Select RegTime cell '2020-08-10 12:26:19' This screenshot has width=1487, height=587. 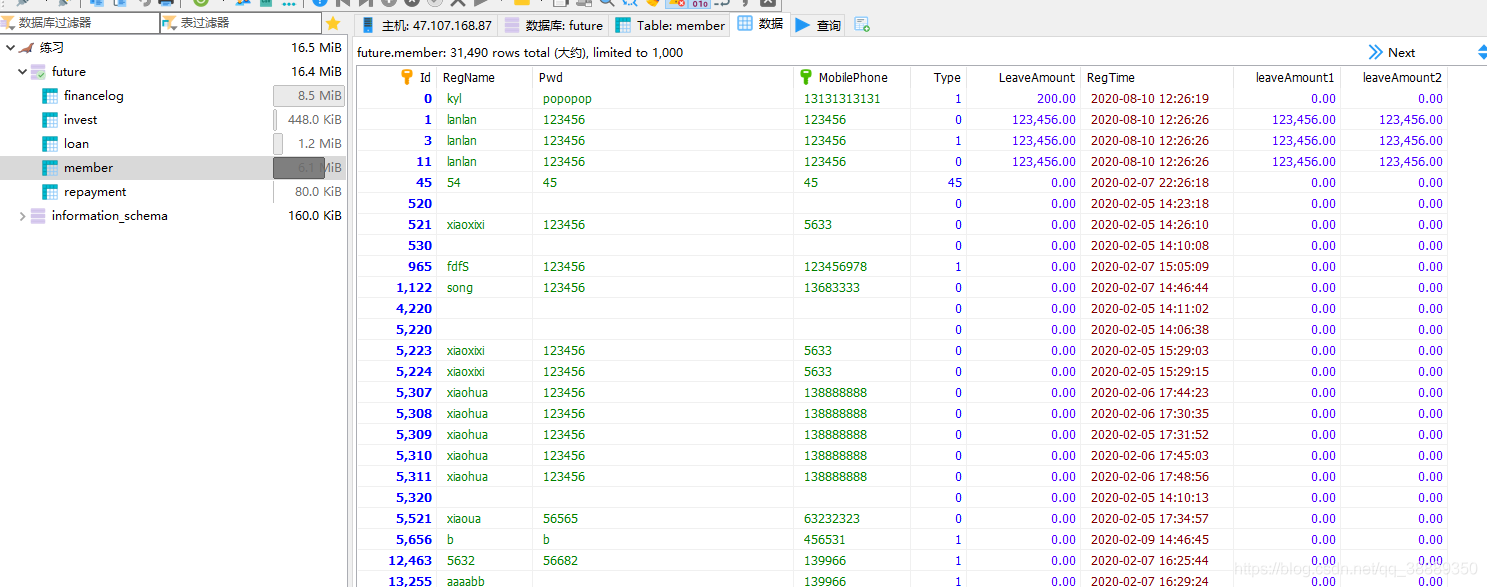1149,99
